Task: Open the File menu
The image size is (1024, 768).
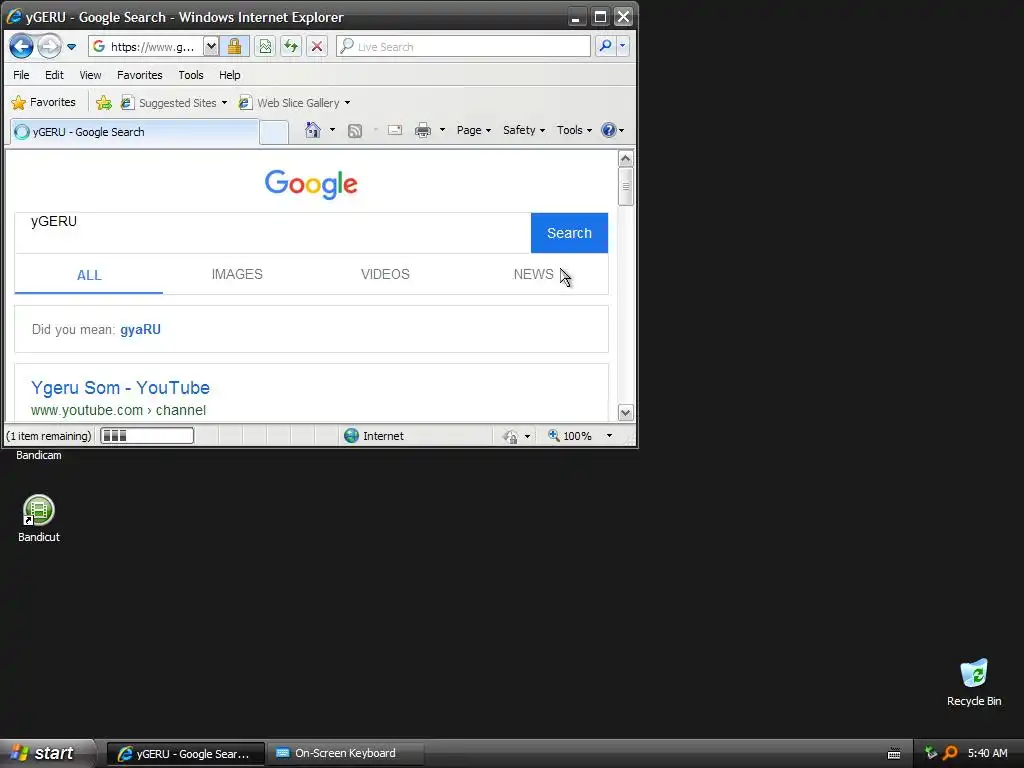Action: pos(21,75)
